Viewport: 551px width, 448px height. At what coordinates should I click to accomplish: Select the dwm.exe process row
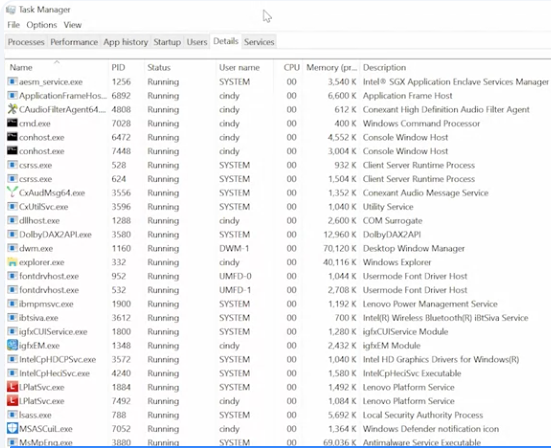278,248
